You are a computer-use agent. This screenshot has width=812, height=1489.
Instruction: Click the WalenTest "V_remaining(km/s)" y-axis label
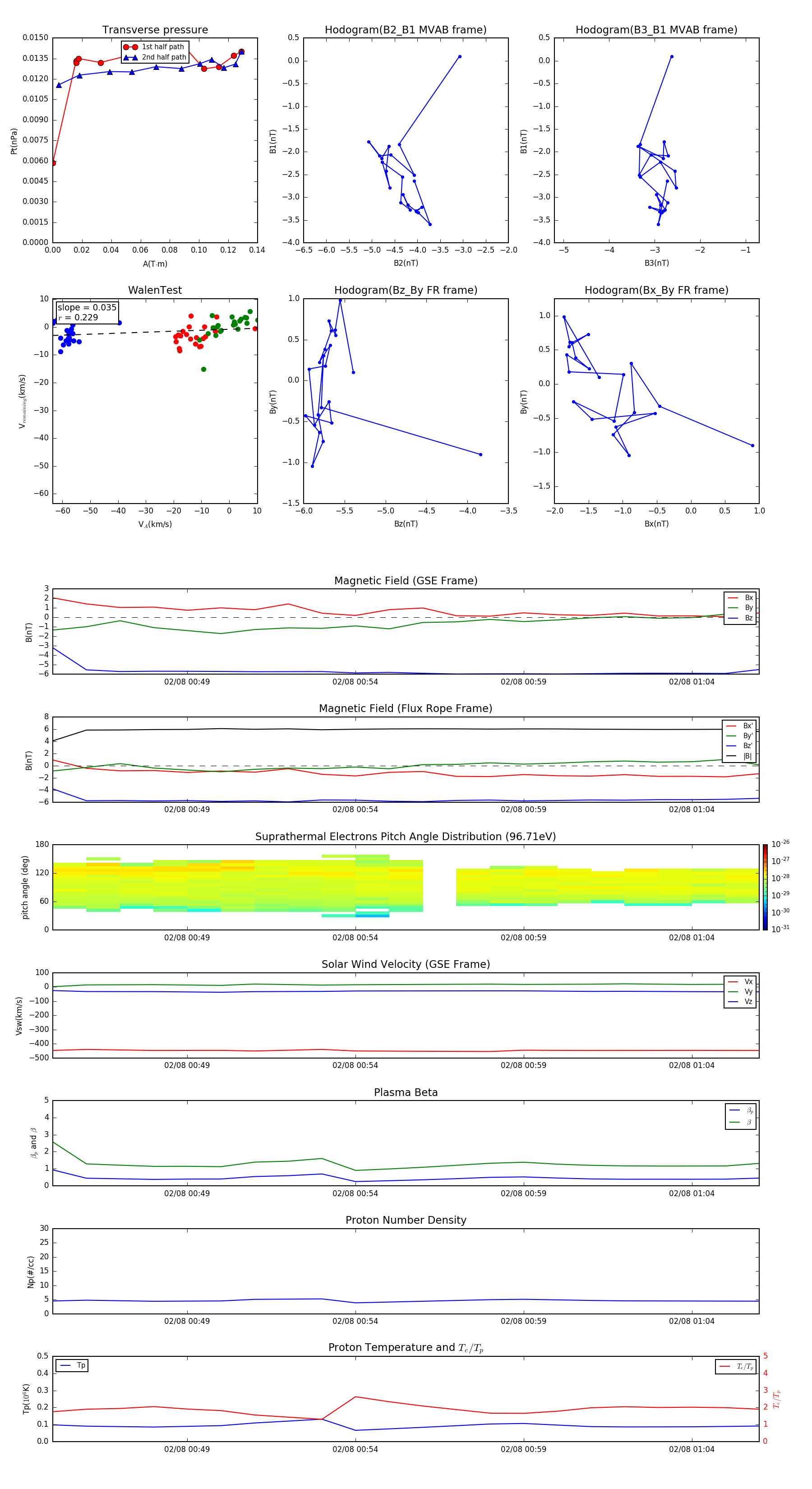[23, 401]
